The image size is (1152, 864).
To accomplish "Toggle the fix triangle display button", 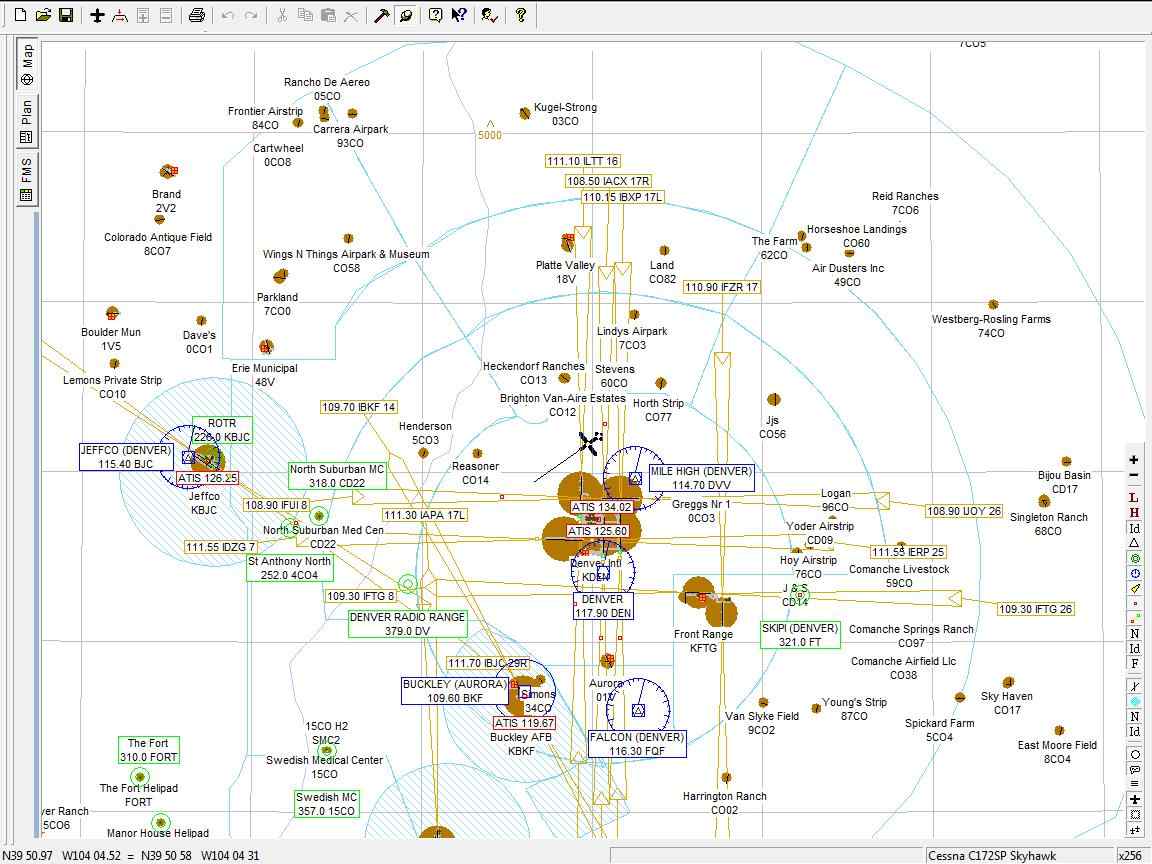I will click(x=1134, y=543).
